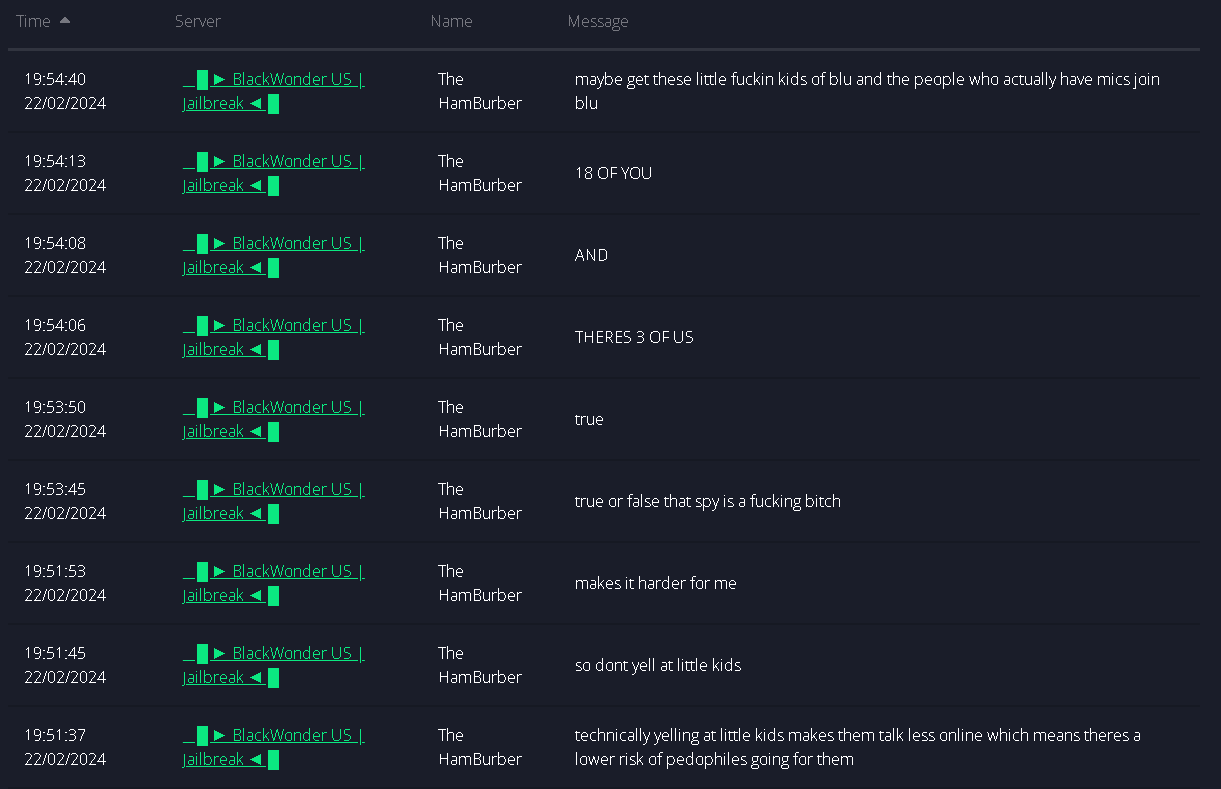Viewport: 1221px width, 789px height.
Task: Open BlackWonder US server link at 19:51:53
Action: (274, 583)
